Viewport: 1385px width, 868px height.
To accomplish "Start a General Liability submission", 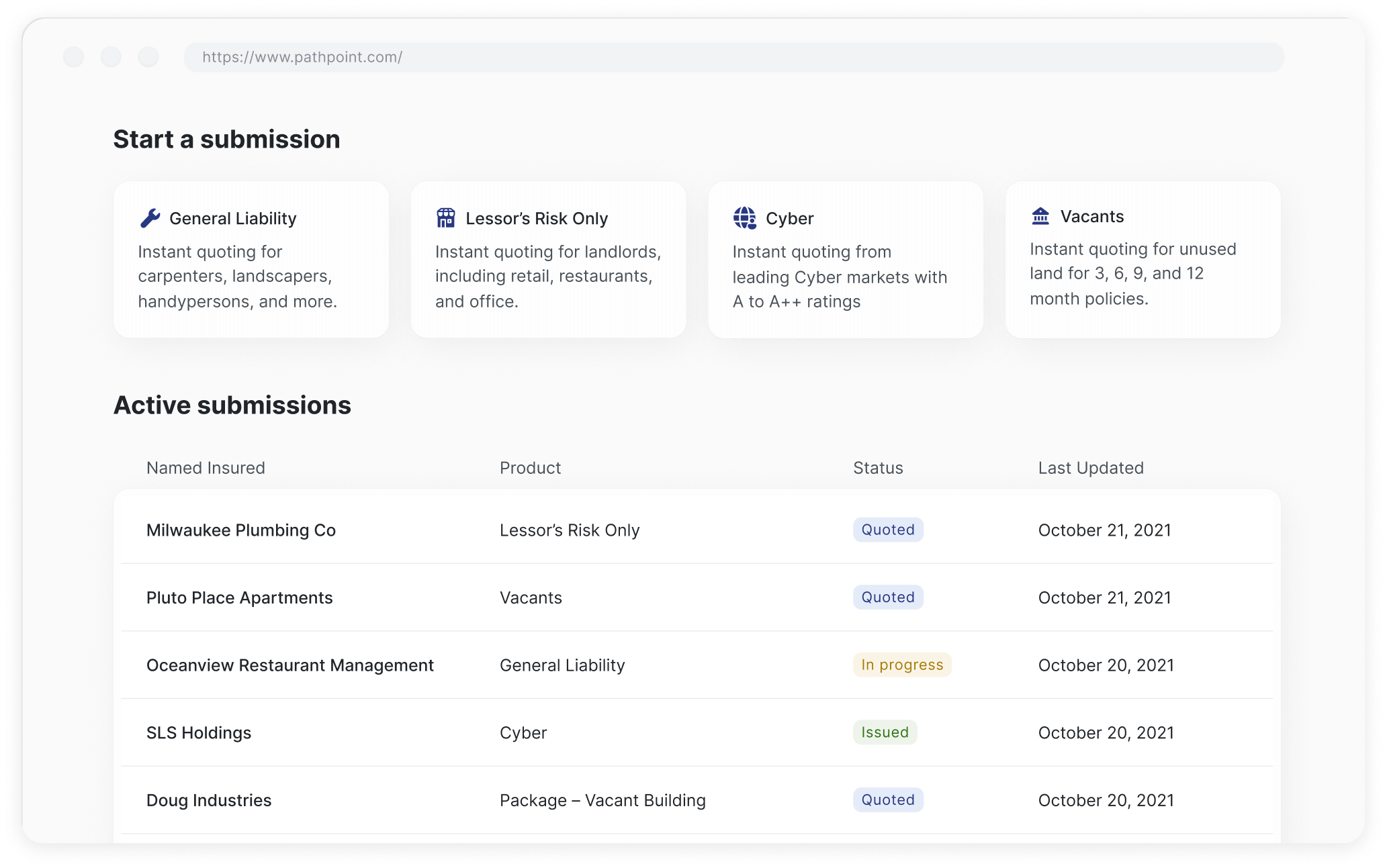I will [251, 260].
